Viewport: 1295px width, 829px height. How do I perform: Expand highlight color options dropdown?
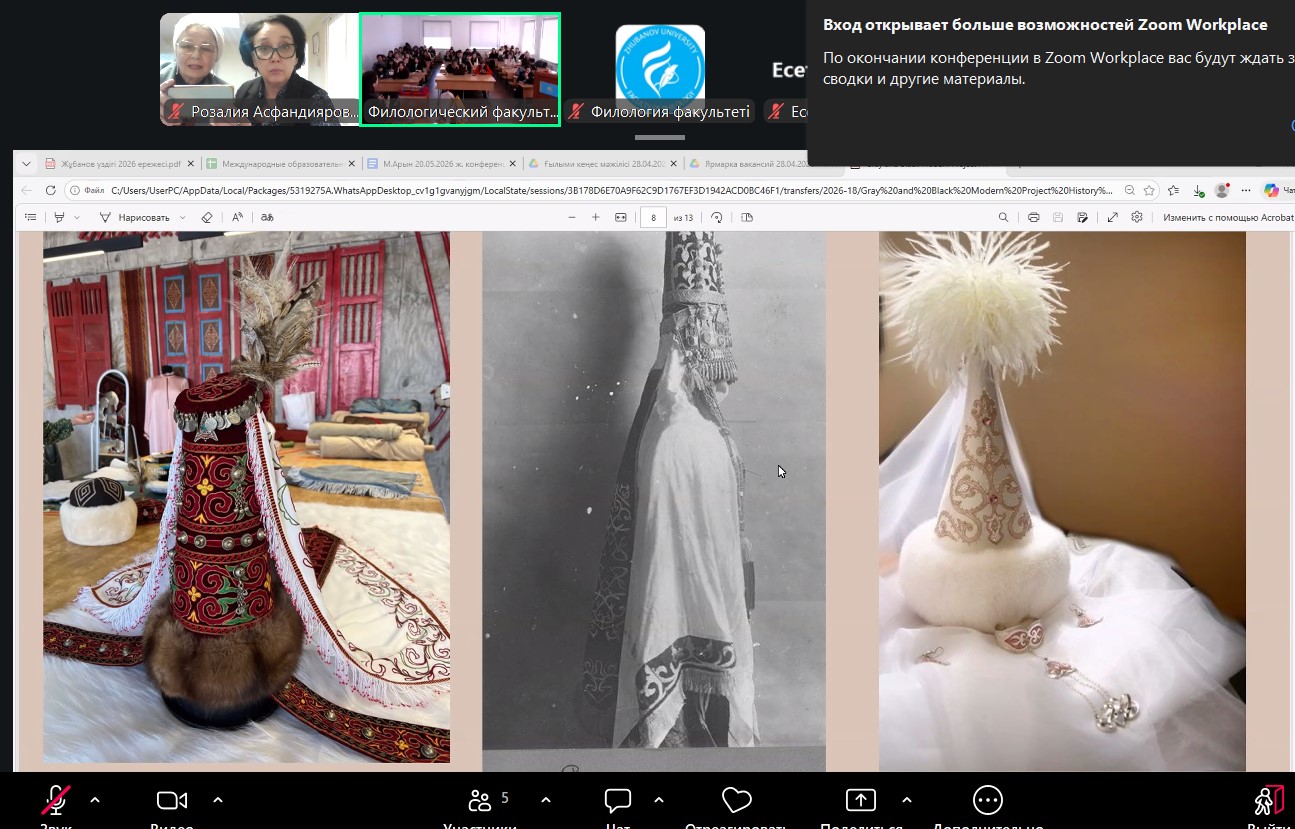coord(78,217)
